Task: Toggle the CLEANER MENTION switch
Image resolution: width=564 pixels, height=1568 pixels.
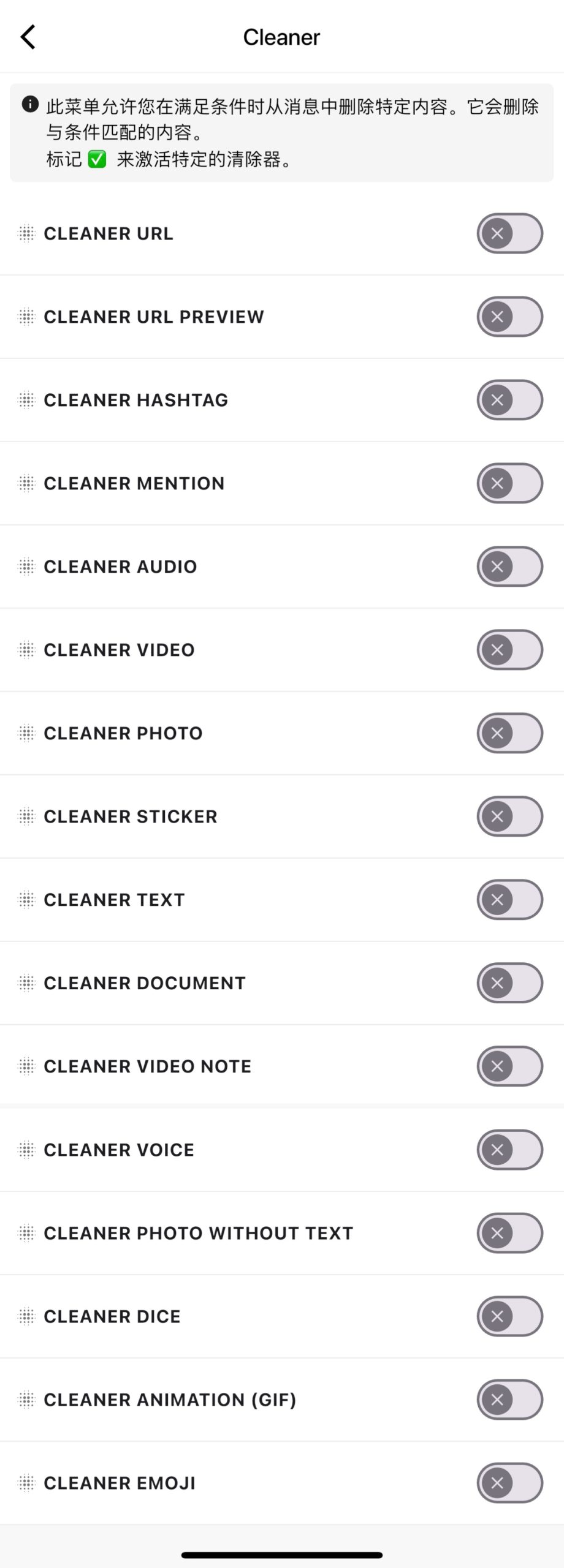Action: [x=510, y=483]
